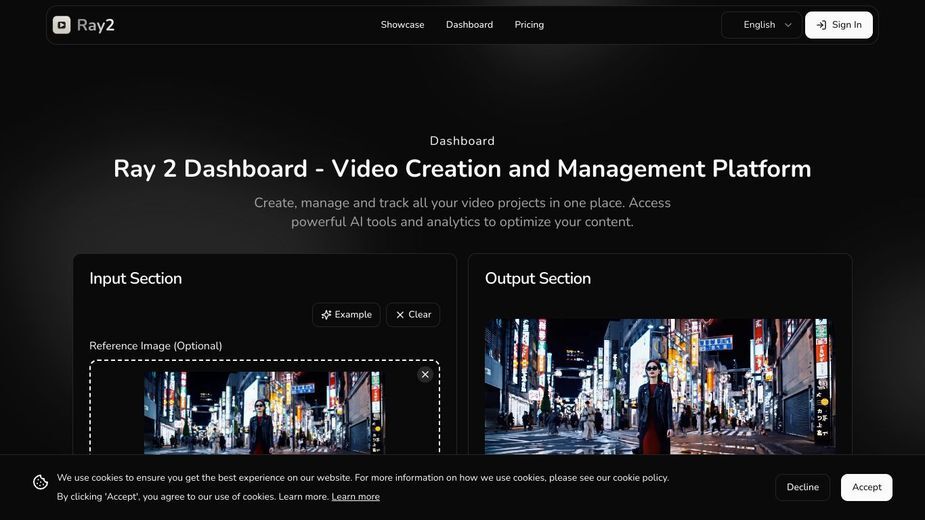
Task: Click the Ray2 logo icon
Action: pyautogui.click(x=61, y=25)
